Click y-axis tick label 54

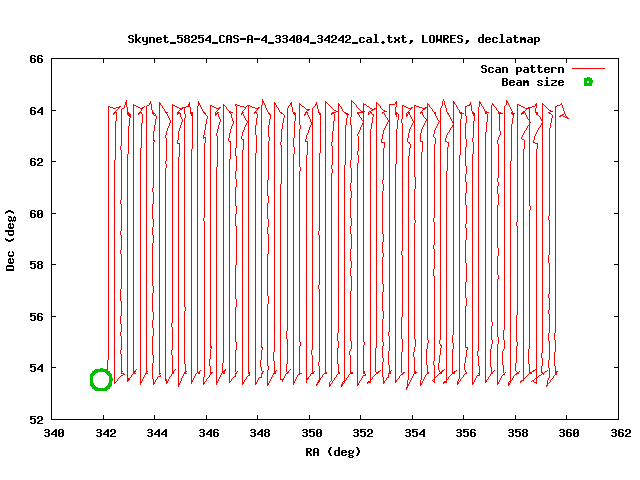[x=36, y=368]
